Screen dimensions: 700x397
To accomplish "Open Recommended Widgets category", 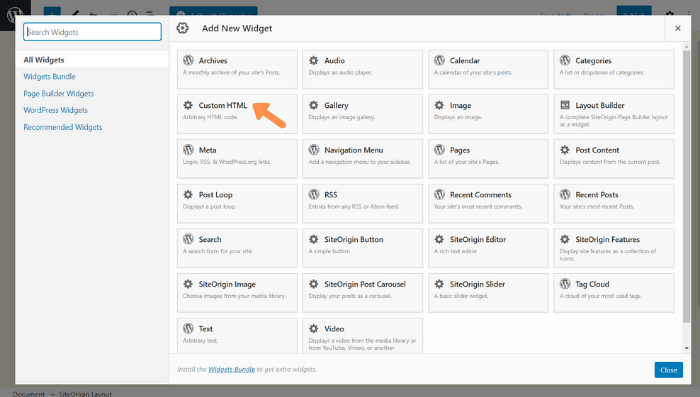I will [x=62, y=127].
